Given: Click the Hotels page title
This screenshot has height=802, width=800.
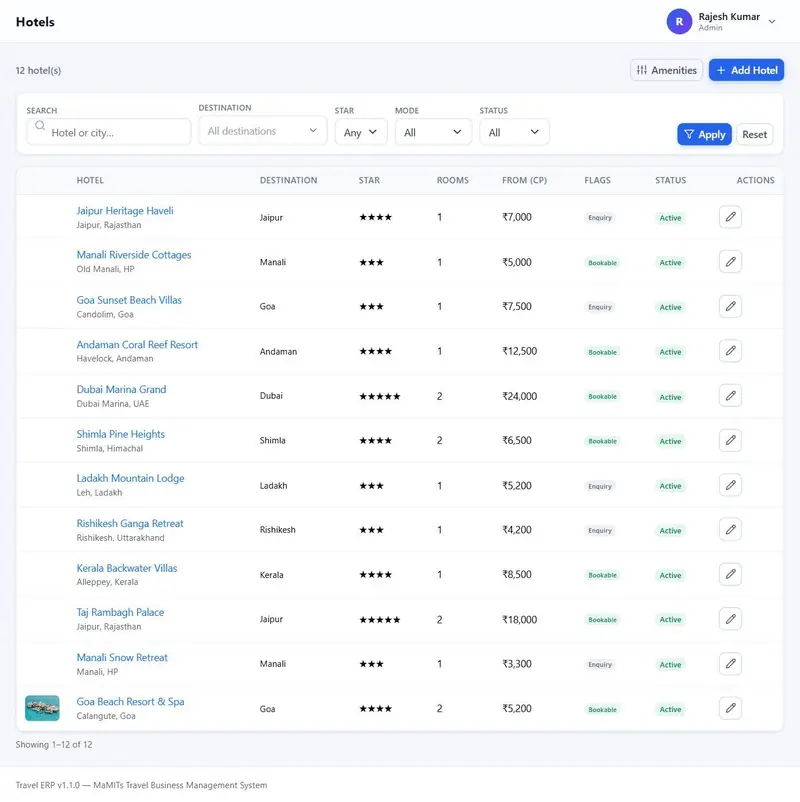Looking at the screenshot, I should point(35,22).
